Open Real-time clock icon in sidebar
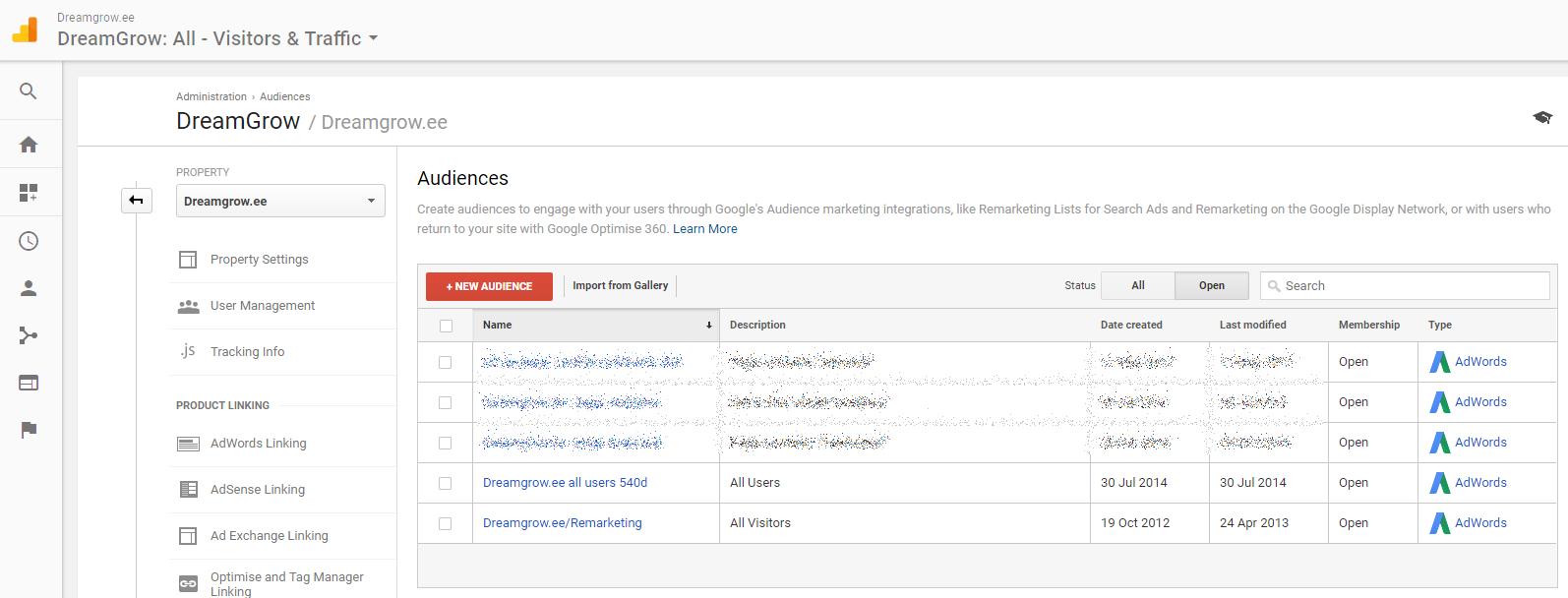1568x598 pixels. click(29, 241)
